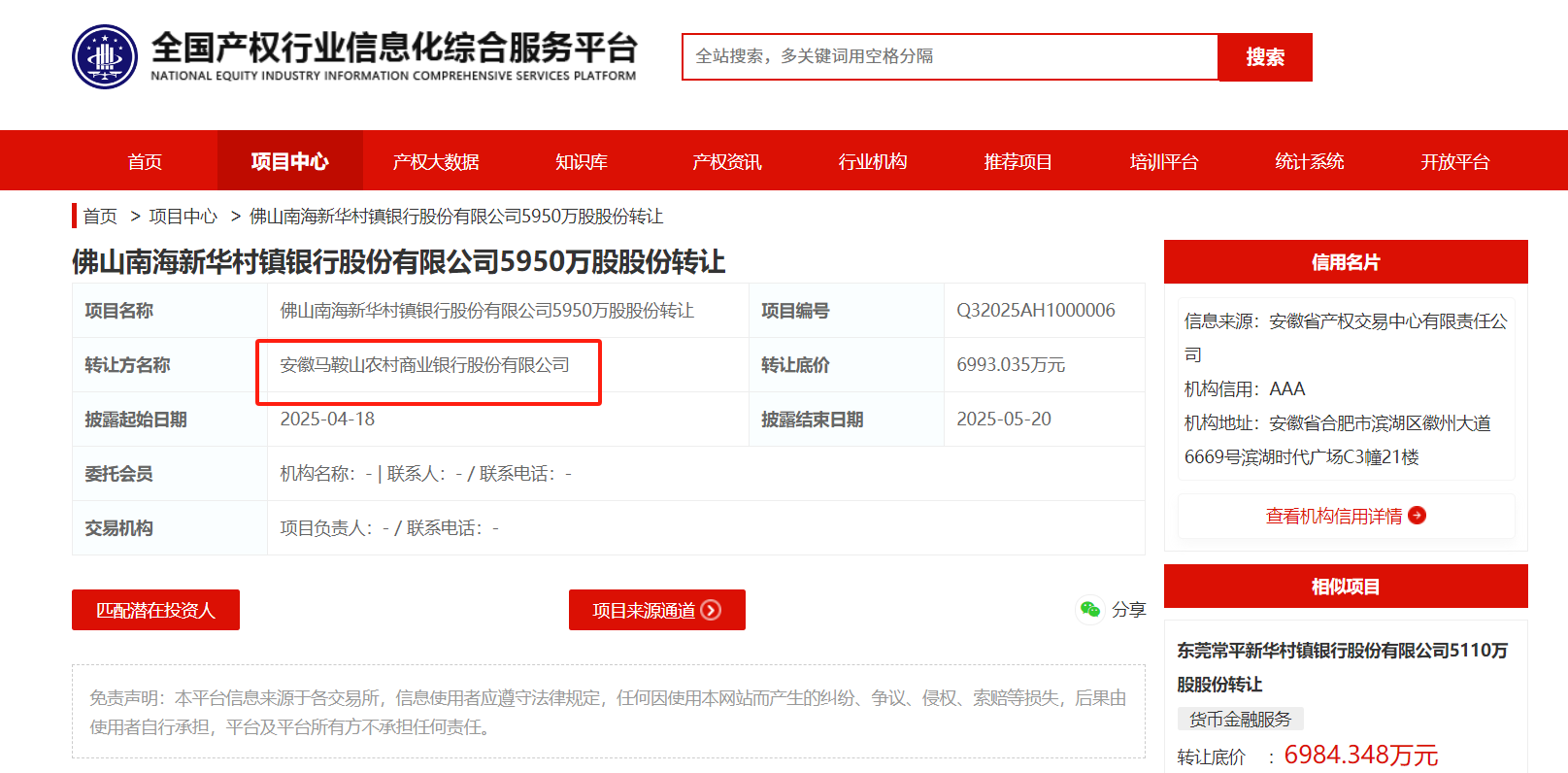Viewport: 1568px width, 773px height.
Task: Click the 项目来源通道 button
Action: (657, 610)
